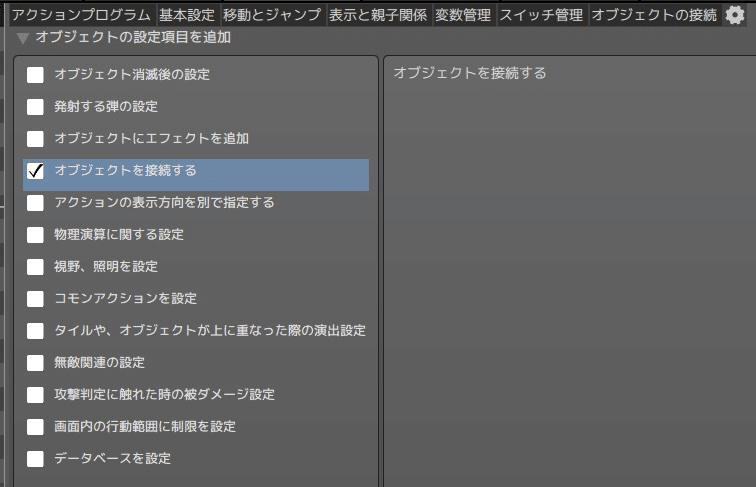Click the 無敵関連の設定 row label
The image size is (756, 487).
pos(99,363)
